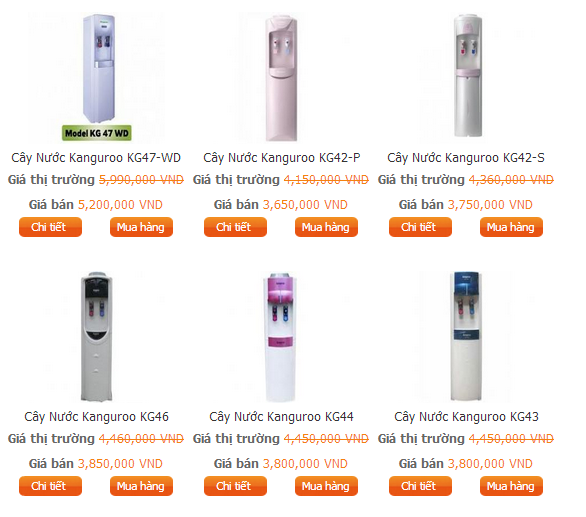The image size is (586, 517).
Task: View details of Kanguroo KG43
Action: point(420,486)
